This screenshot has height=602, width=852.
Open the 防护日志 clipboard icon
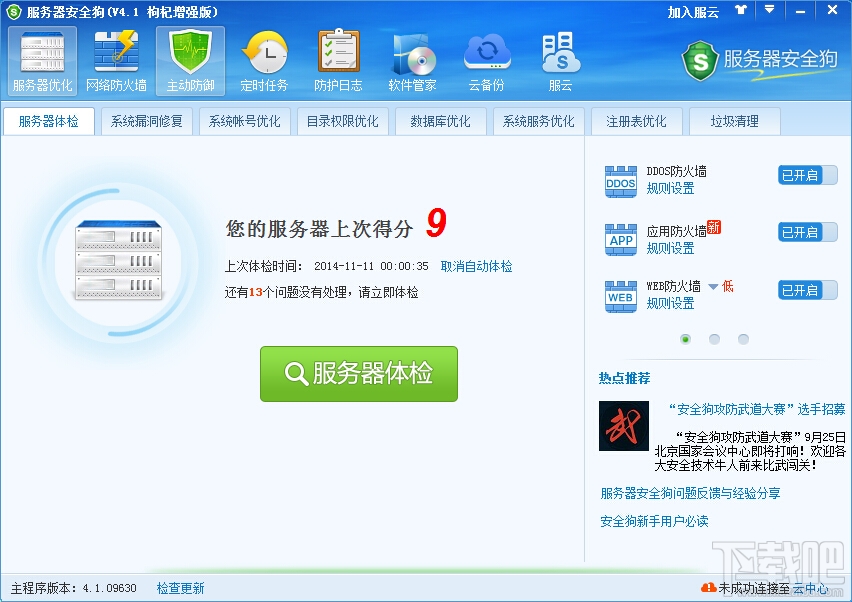338,61
